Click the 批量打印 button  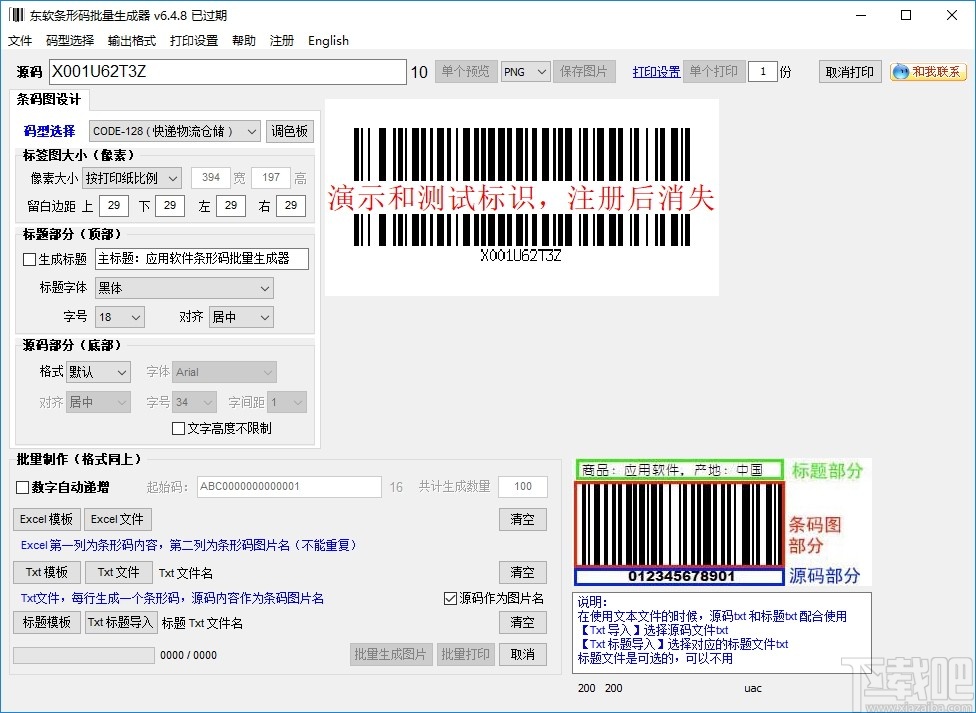pyautogui.click(x=465, y=654)
